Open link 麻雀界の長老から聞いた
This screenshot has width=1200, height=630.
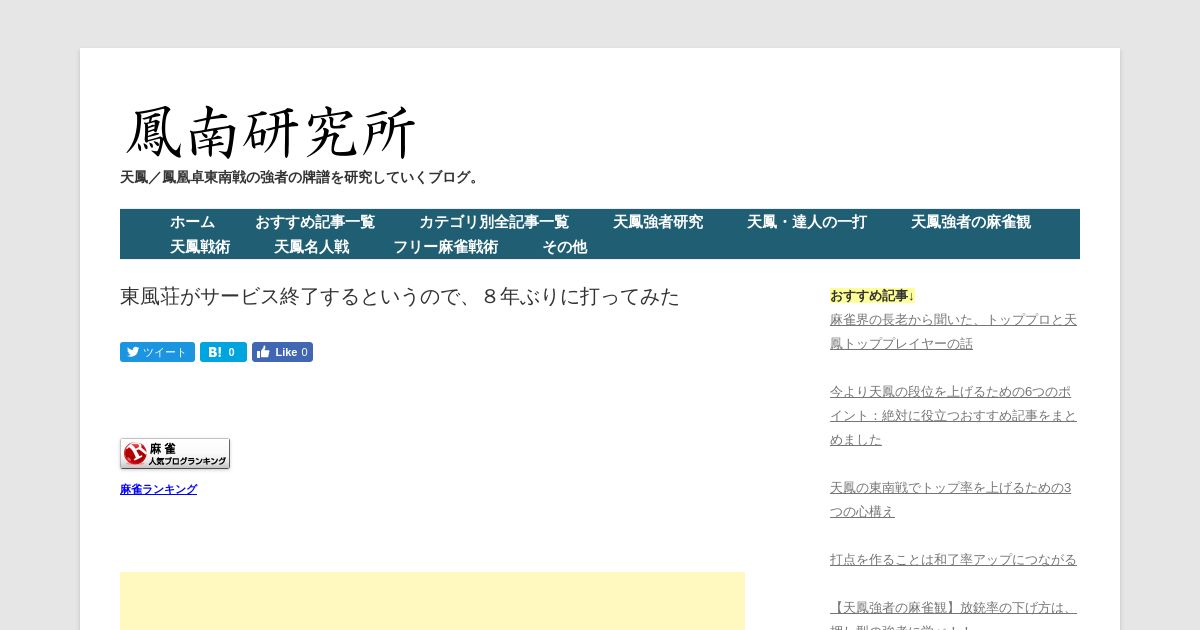[953, 332]
